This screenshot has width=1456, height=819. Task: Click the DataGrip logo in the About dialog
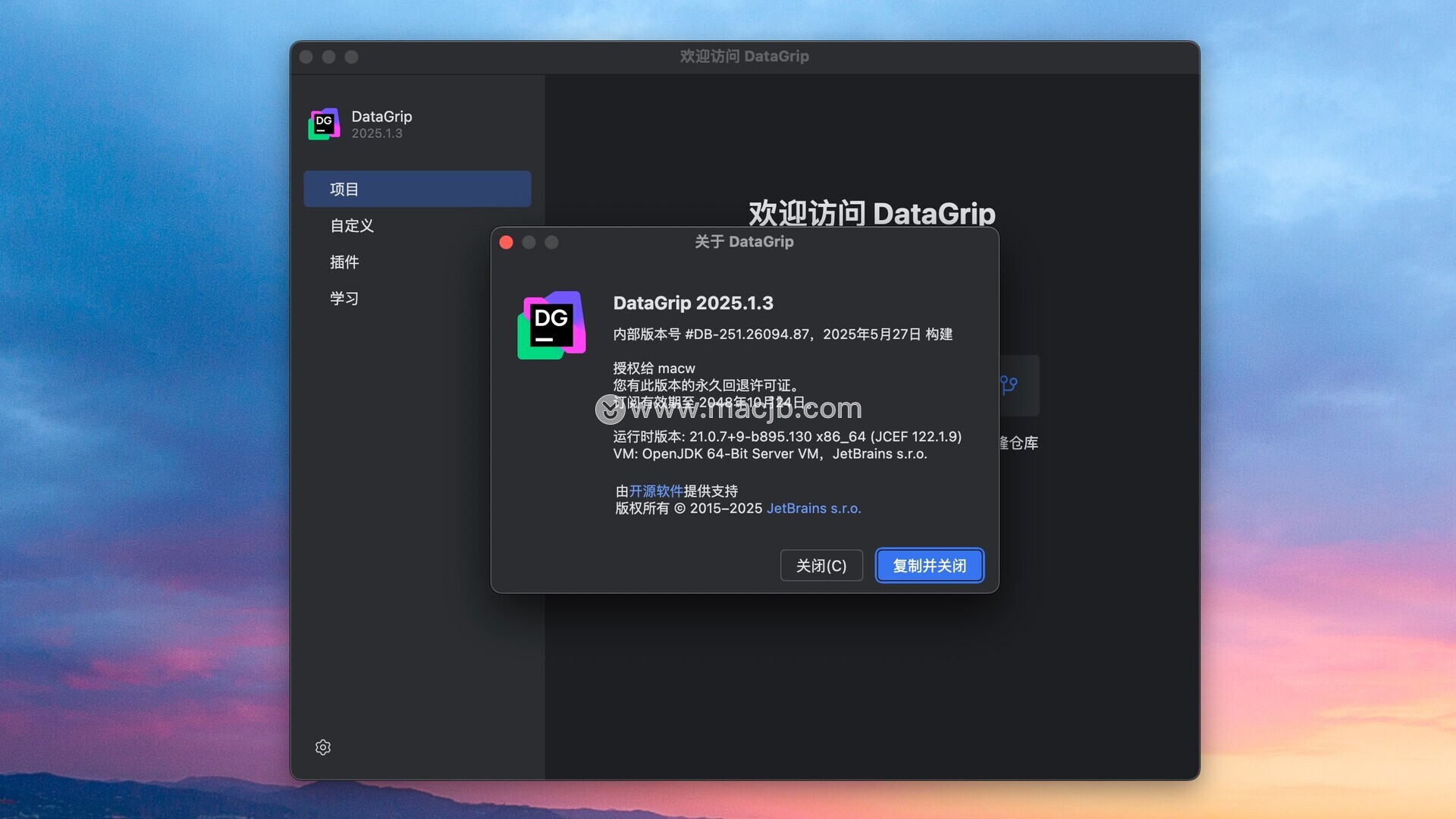[551, 325]
